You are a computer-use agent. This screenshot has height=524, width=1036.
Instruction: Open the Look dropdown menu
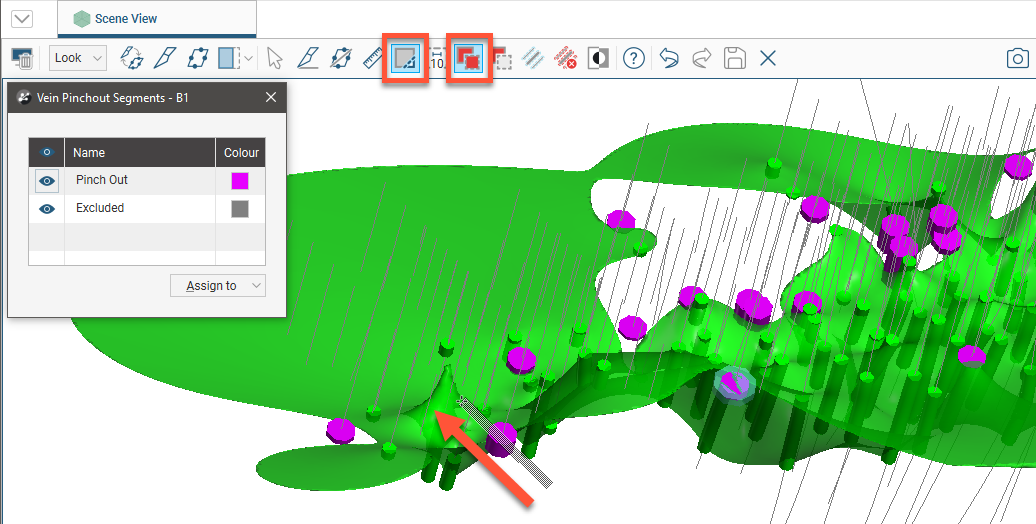(78, 58)
